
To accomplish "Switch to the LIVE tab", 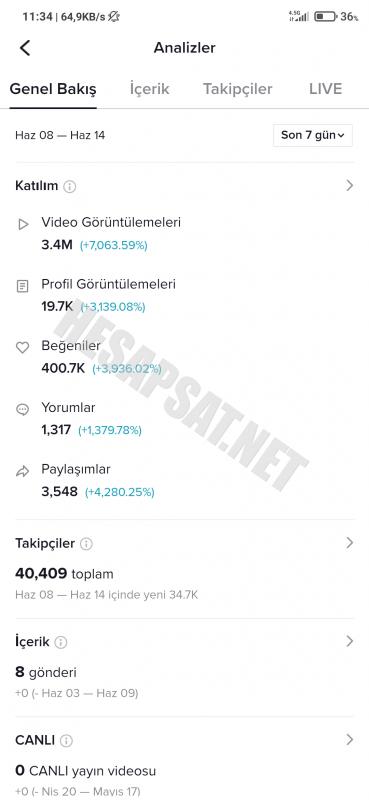I will point(326,89).
